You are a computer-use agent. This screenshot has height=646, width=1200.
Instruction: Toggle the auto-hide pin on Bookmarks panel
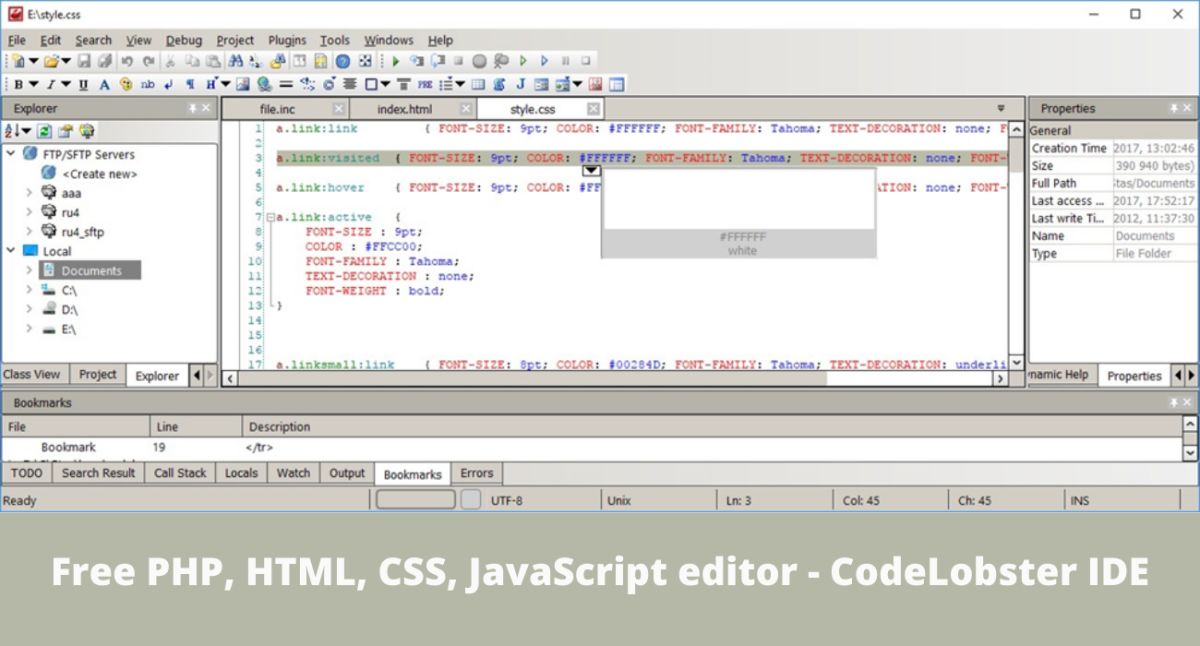click(x=1174, y=402)
